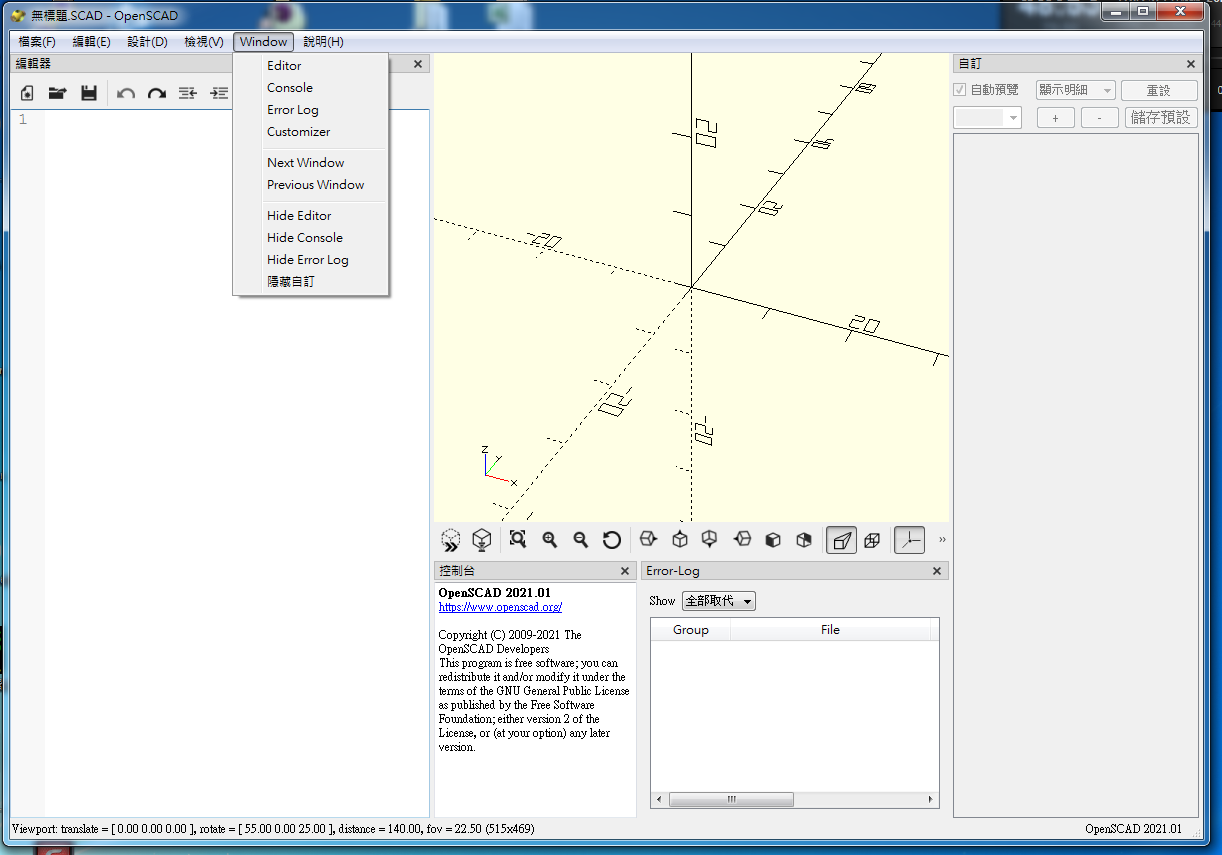Zoom out of the 3D view

(x=580, y=540)
